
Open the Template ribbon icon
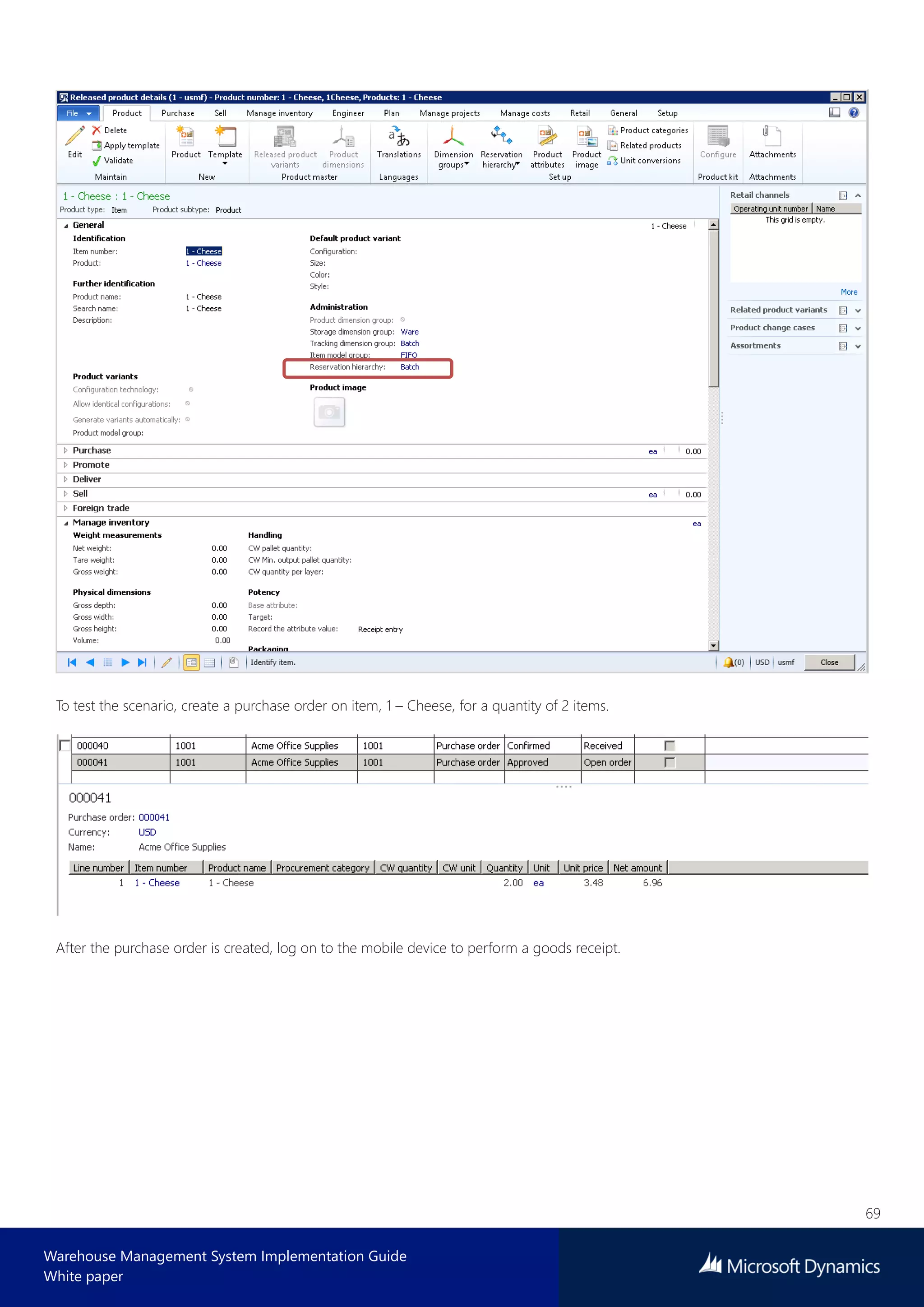225,136
